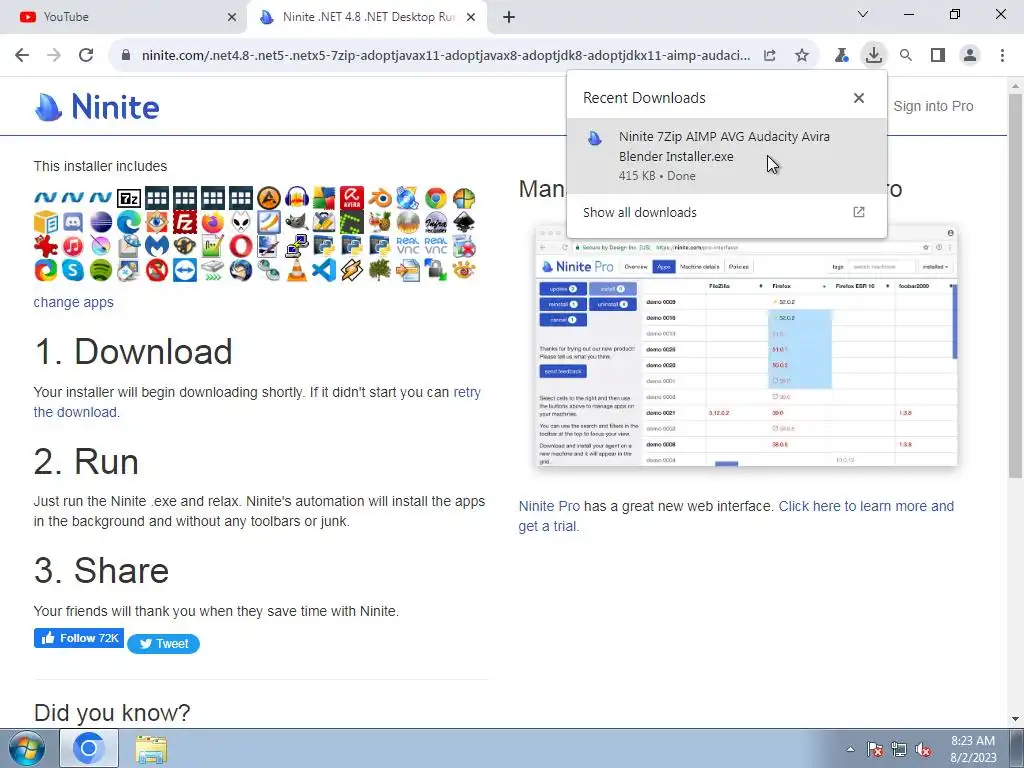
Task: Click the Ninite logo
Action: pos(97,106)
